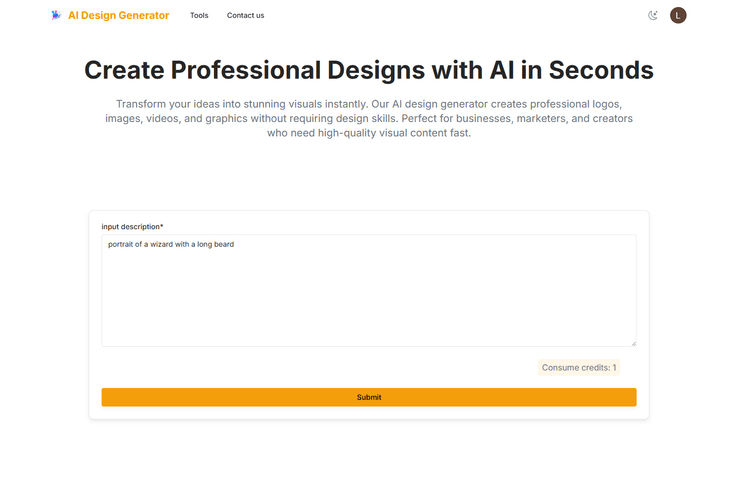The height and width of the screenshot is (495, 750).
Task: Toggle dark mode with the moon icon
Action: [x=653, y=15]
